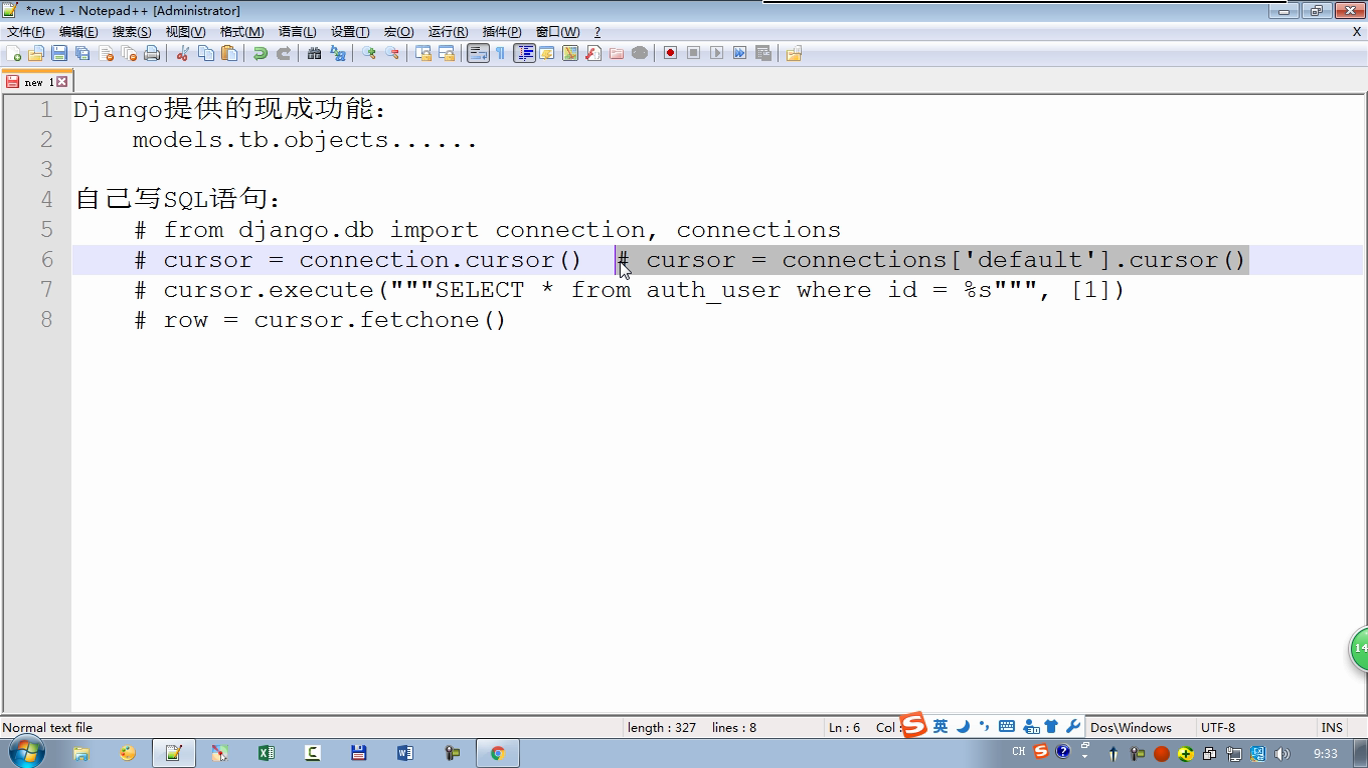Open the ? help menu

coord(597,32)
